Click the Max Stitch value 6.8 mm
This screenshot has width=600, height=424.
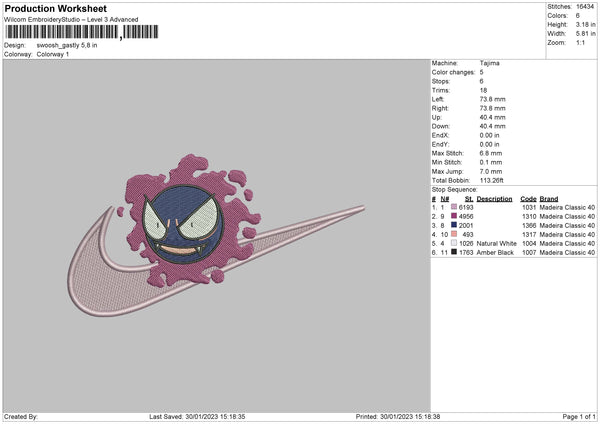(491, 153)
